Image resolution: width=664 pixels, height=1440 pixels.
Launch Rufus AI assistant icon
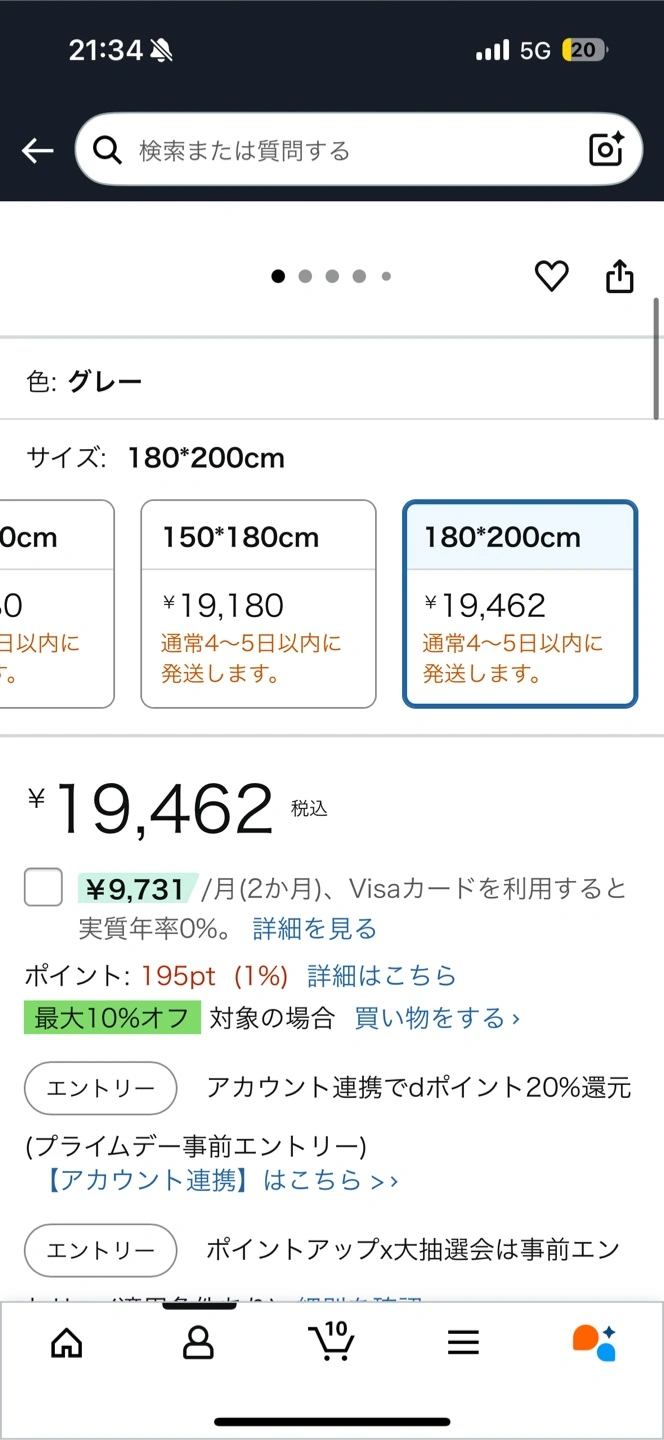click(594, 1342)
